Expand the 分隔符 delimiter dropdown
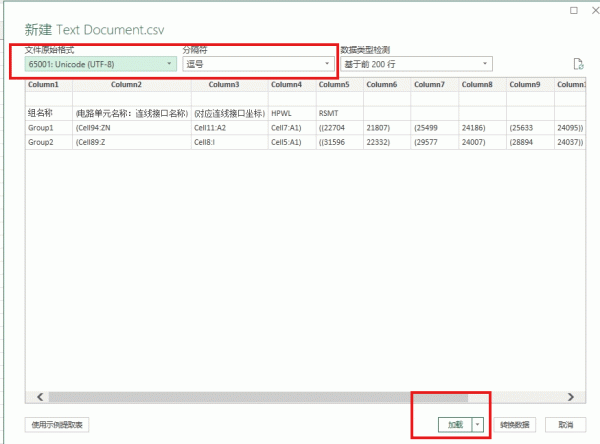 tap(257, 63)
